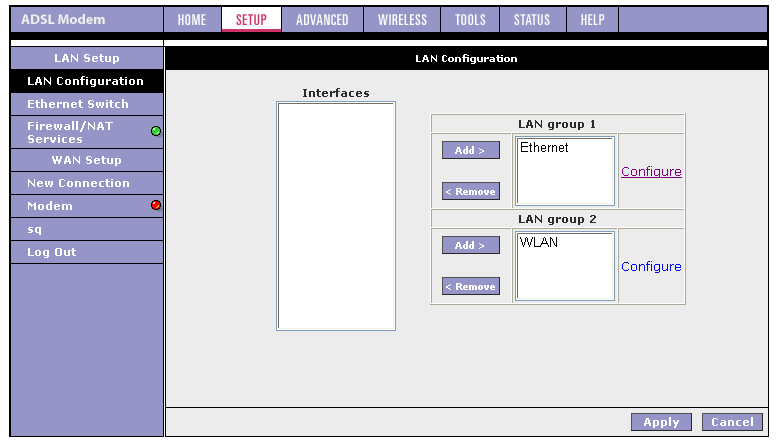Screen dimensions: 776x448
Task: Open Firewall/NAT Services page
Action: pos(70,132)
